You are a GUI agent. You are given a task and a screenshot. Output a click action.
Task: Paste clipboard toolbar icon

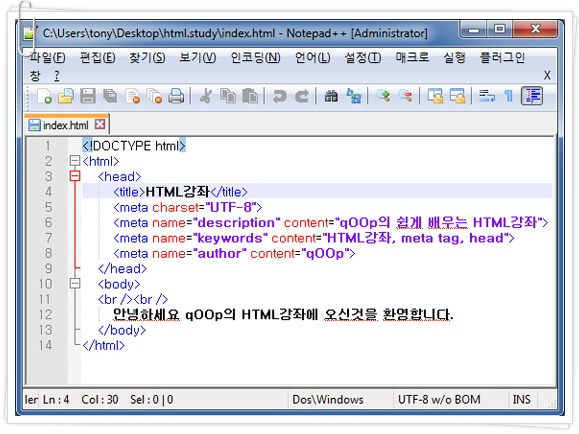[x=250, y=96]
